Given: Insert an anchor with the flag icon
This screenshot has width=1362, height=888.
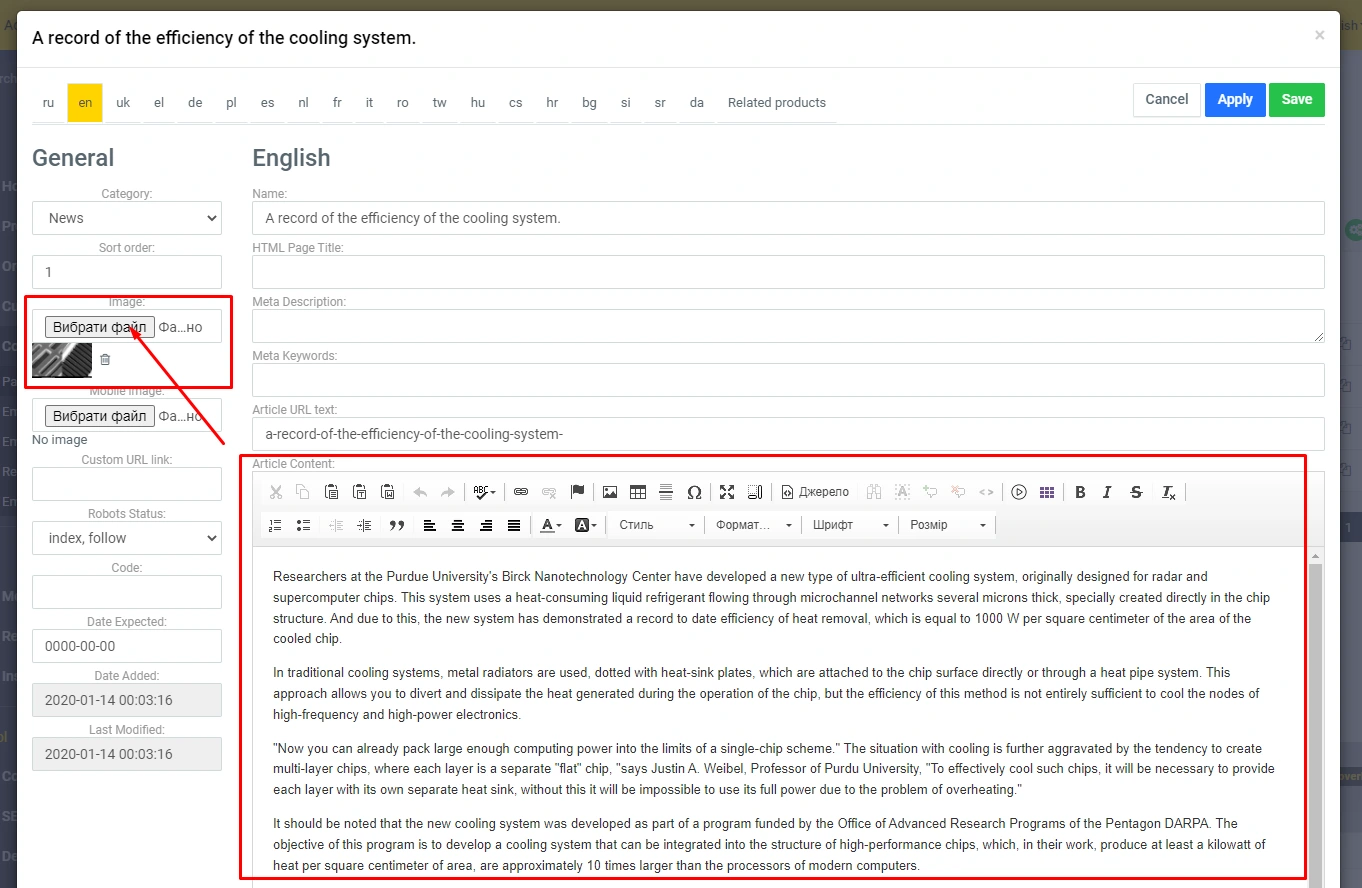Looking at the screenshot, I should point(577,492).
